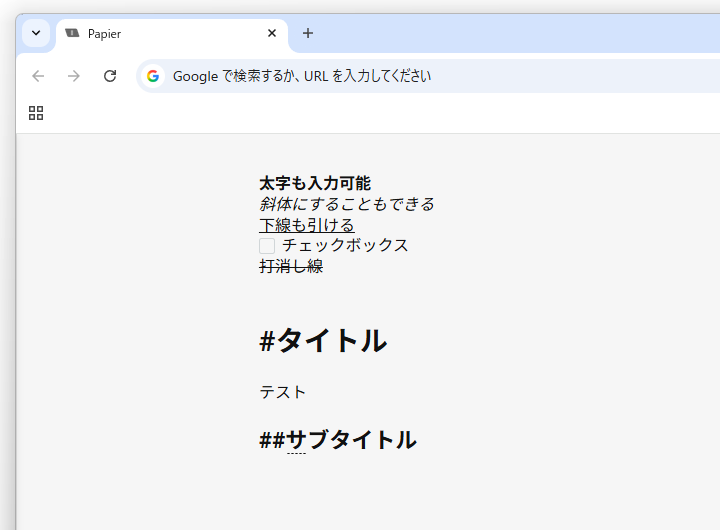This screenshot has width=720, height=530.
Task: Click the underlined text 下線も引ける
Action: (x=307, y=225)
